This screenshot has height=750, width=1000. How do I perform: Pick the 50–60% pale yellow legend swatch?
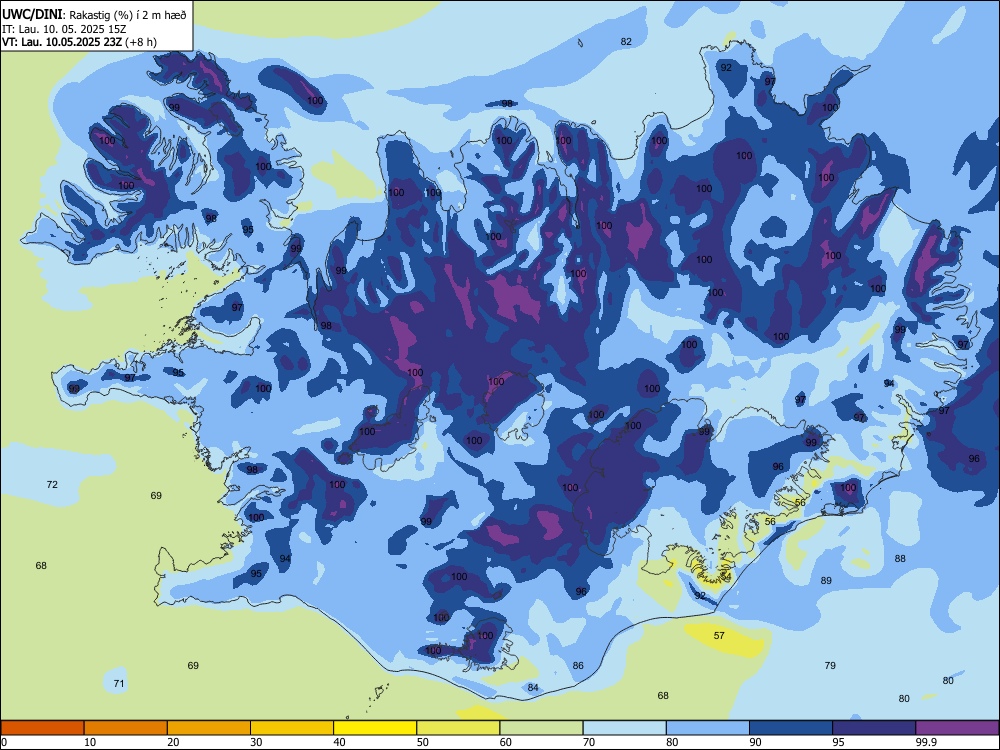pyautogui.click(x=459, y=728)
